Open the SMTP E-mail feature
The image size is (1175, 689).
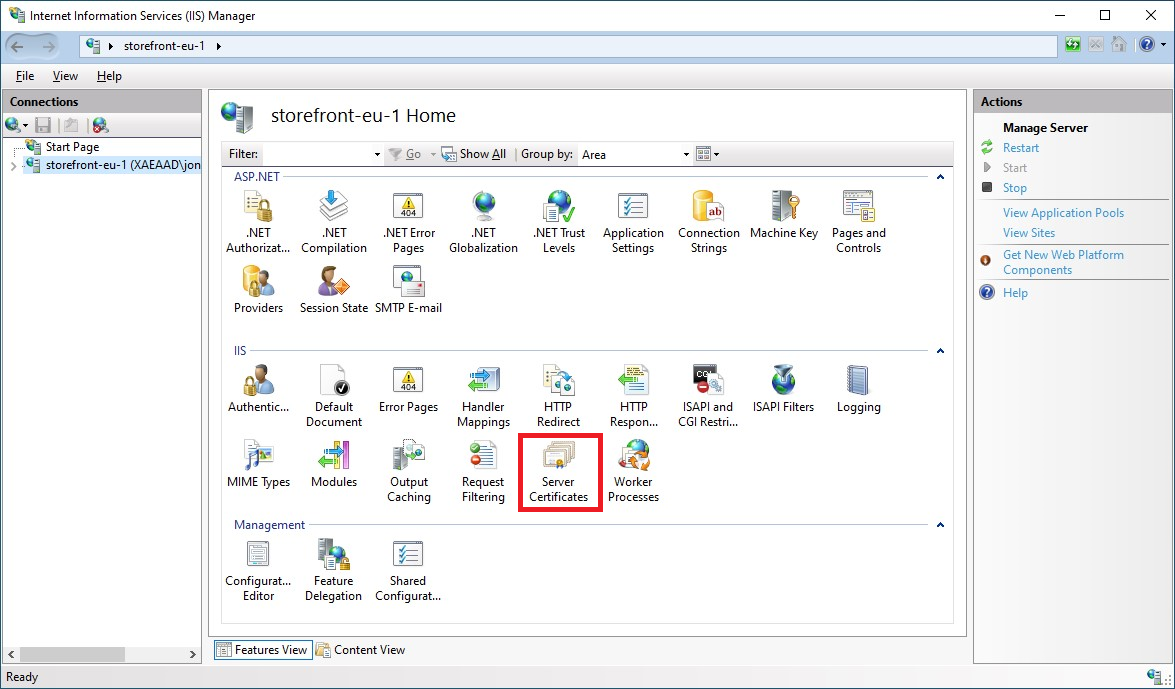[408, 289]
